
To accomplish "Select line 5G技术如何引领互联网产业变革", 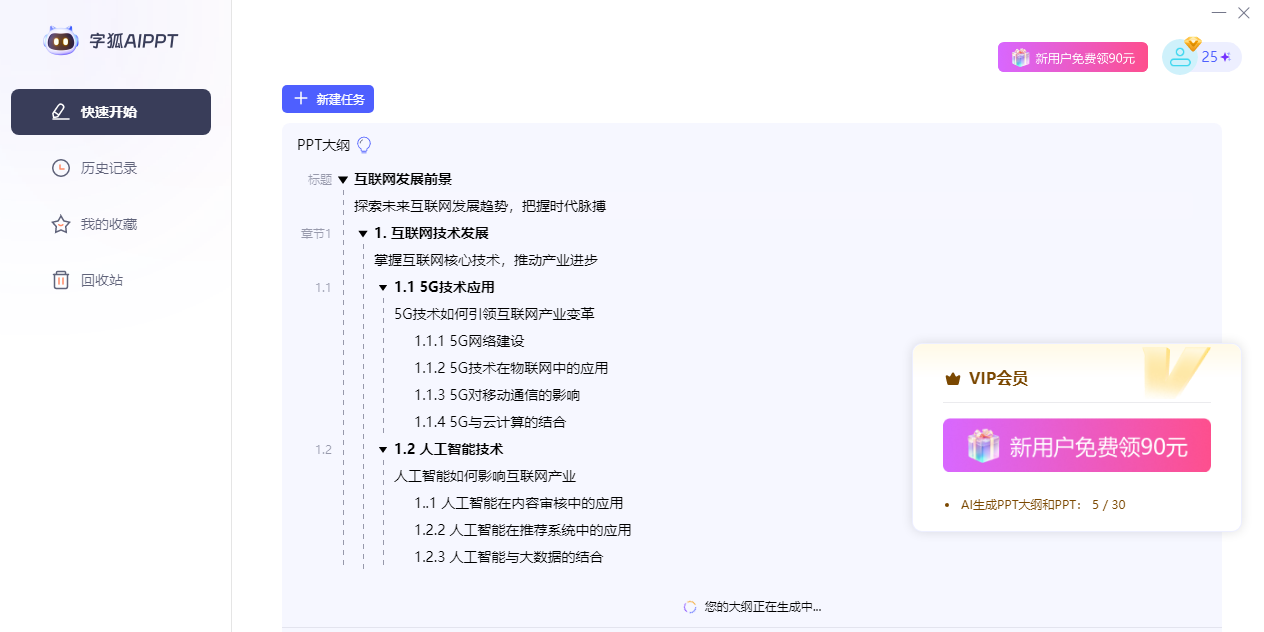I will click(x=494, y=314).
